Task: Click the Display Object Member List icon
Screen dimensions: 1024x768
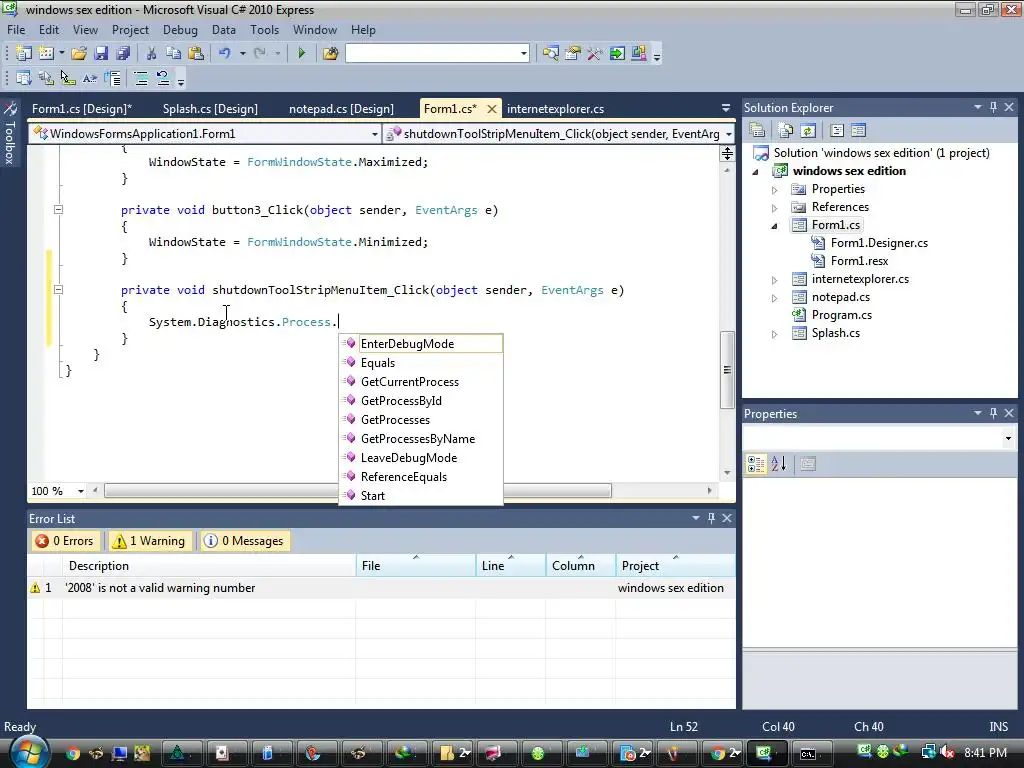Action: coord(24,79)
